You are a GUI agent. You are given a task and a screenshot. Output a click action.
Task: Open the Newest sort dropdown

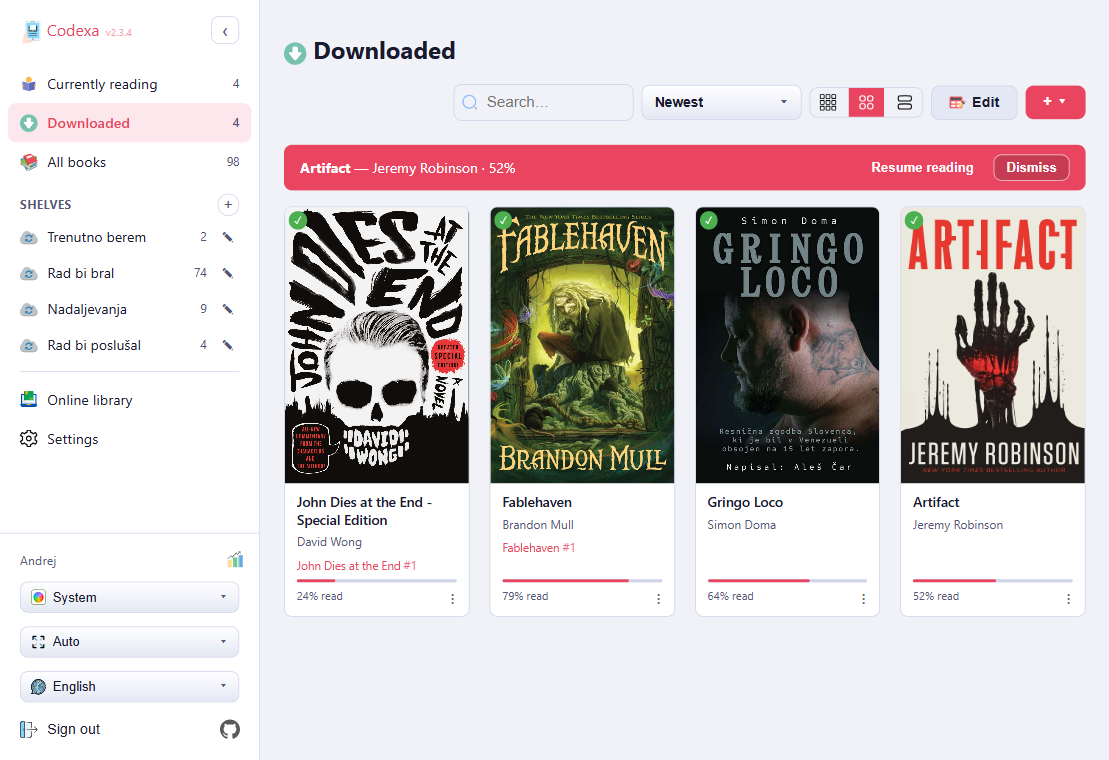(721, 103)
